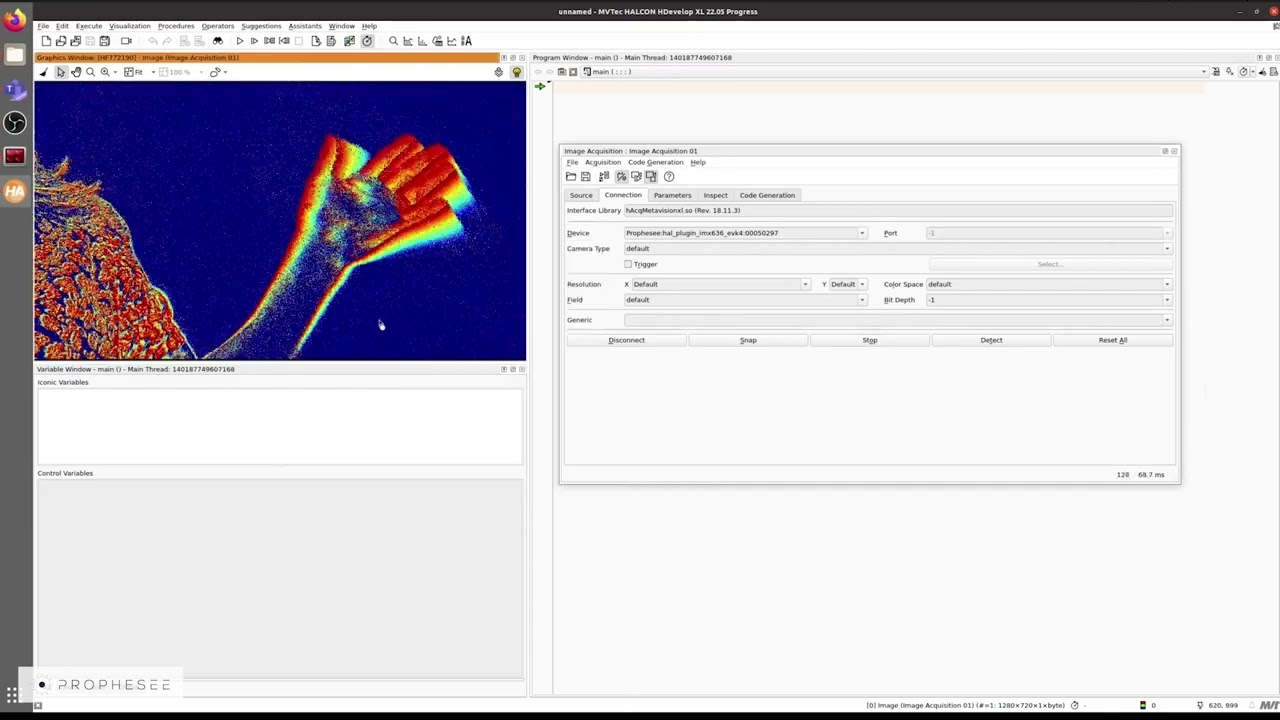Click the Control Variables panel area

click(280, 578)
